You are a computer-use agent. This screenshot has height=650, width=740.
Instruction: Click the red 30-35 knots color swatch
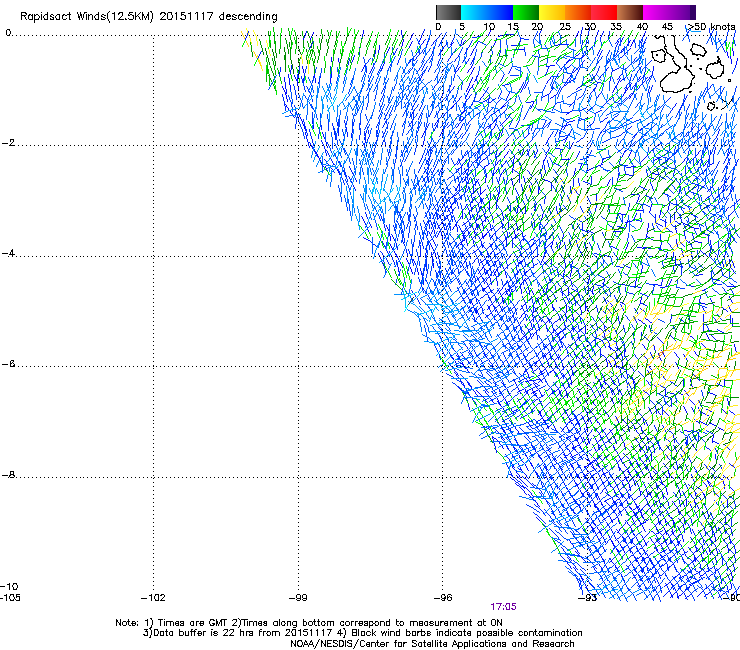[x=604, y=12]
